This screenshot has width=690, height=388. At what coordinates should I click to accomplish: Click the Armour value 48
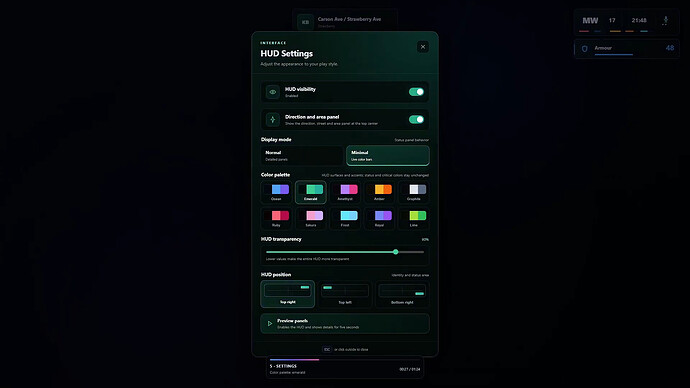670,48
